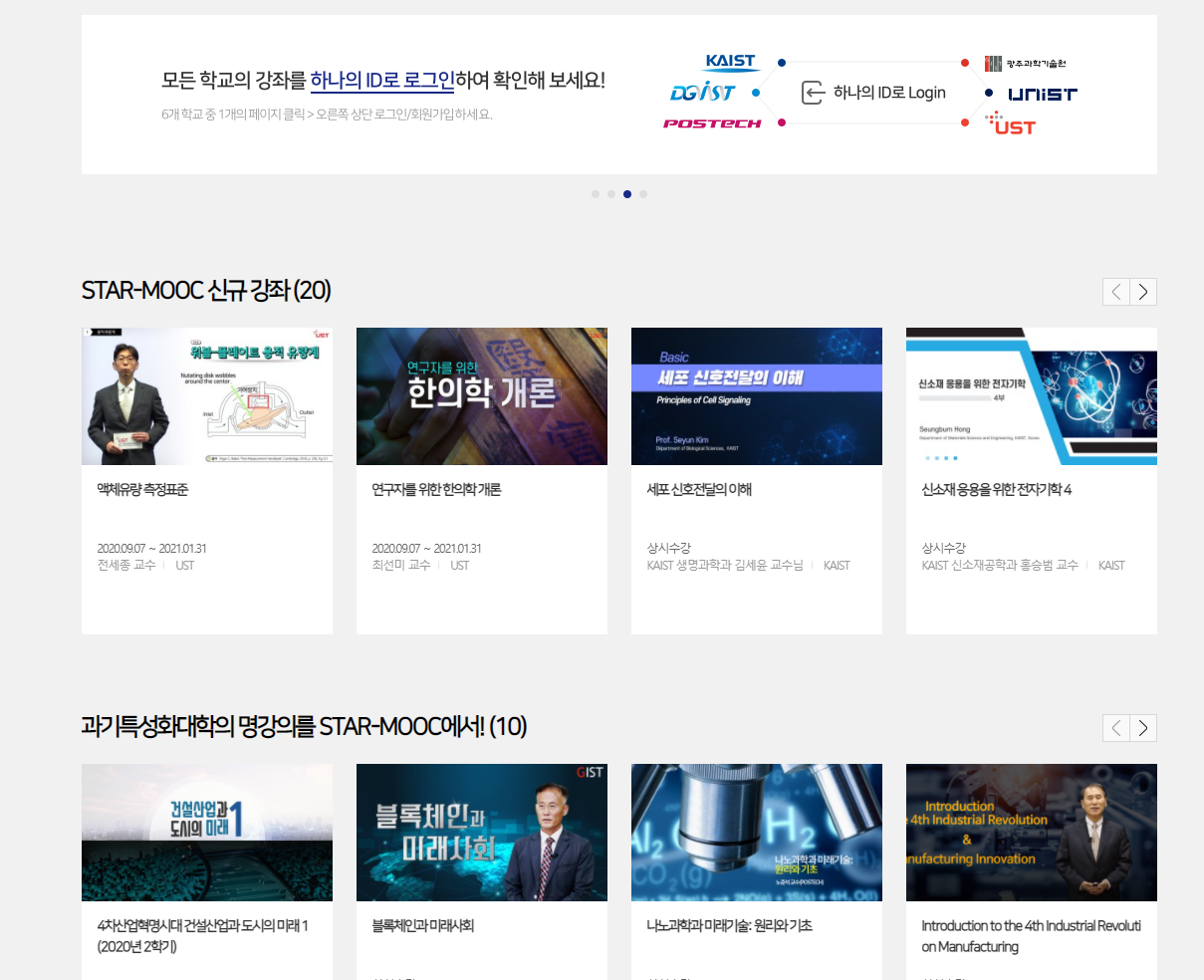Click 상시수강 under 신소재 응용을 위한 전자기학 4

[x=943, y=549]
